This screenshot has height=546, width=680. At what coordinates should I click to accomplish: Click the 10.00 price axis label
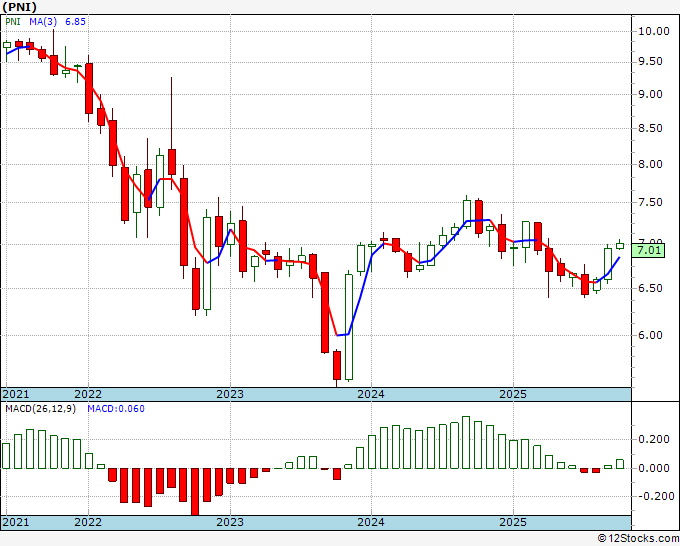click(x=654, y=31)
